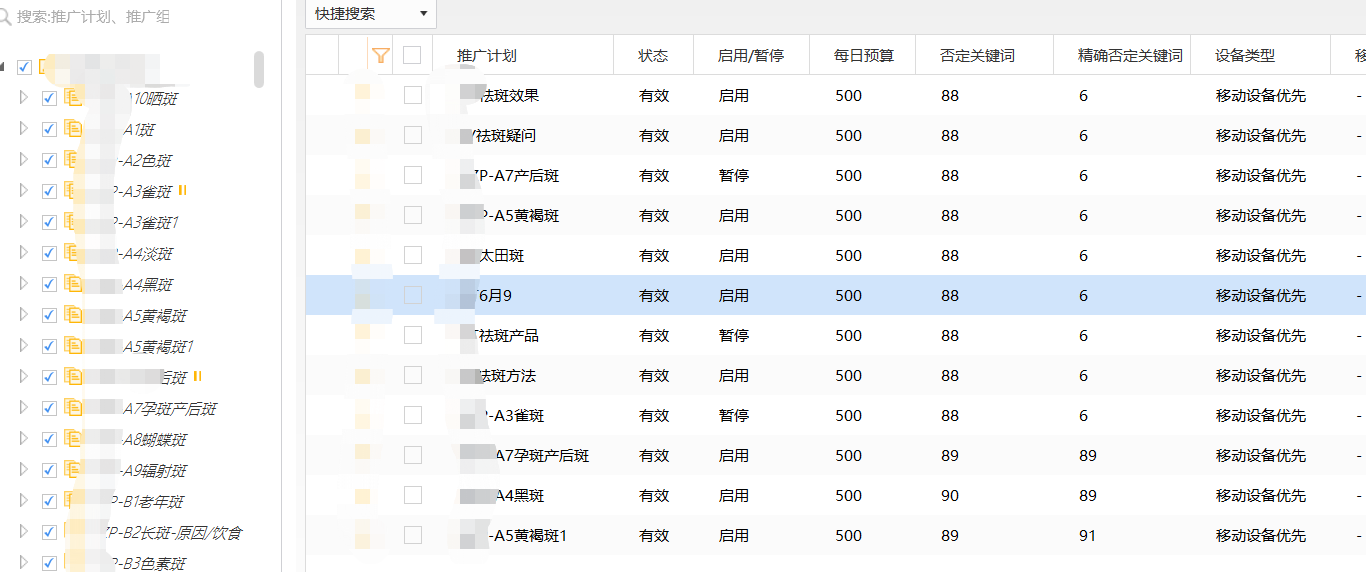Screen dimensions: 1366x572
Task: Click the magnifier icon in the search box
Action: tap(7, 17)
